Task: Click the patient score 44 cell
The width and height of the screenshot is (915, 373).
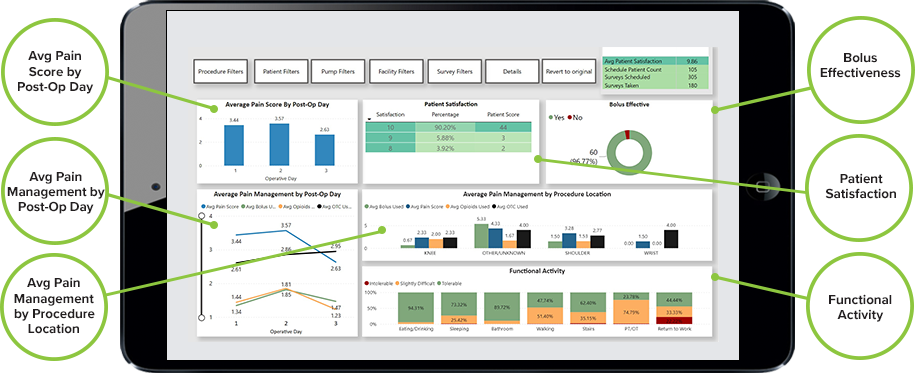Action: (x=502, y=127)
